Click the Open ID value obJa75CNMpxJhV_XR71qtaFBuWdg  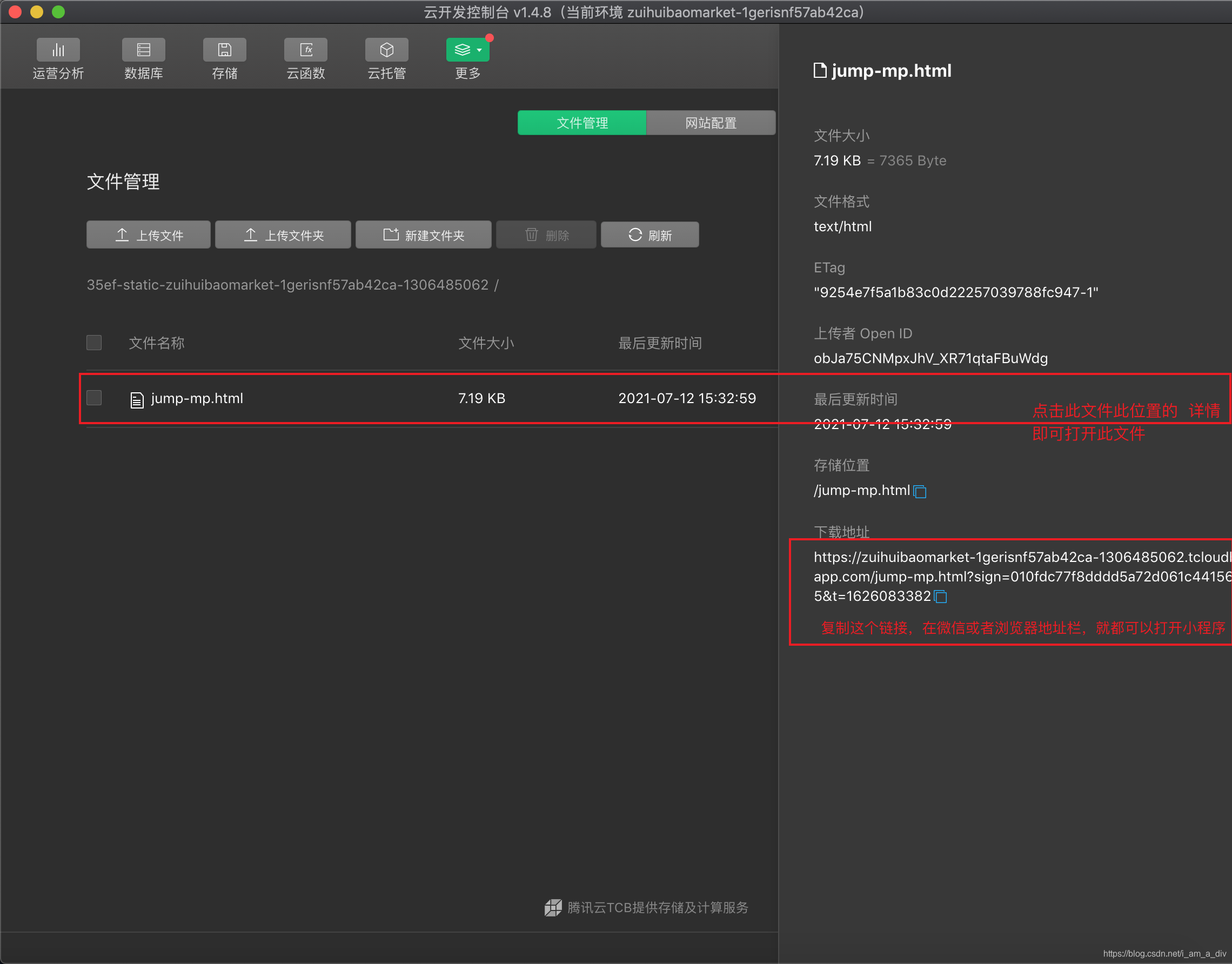(x=930, y=358)
